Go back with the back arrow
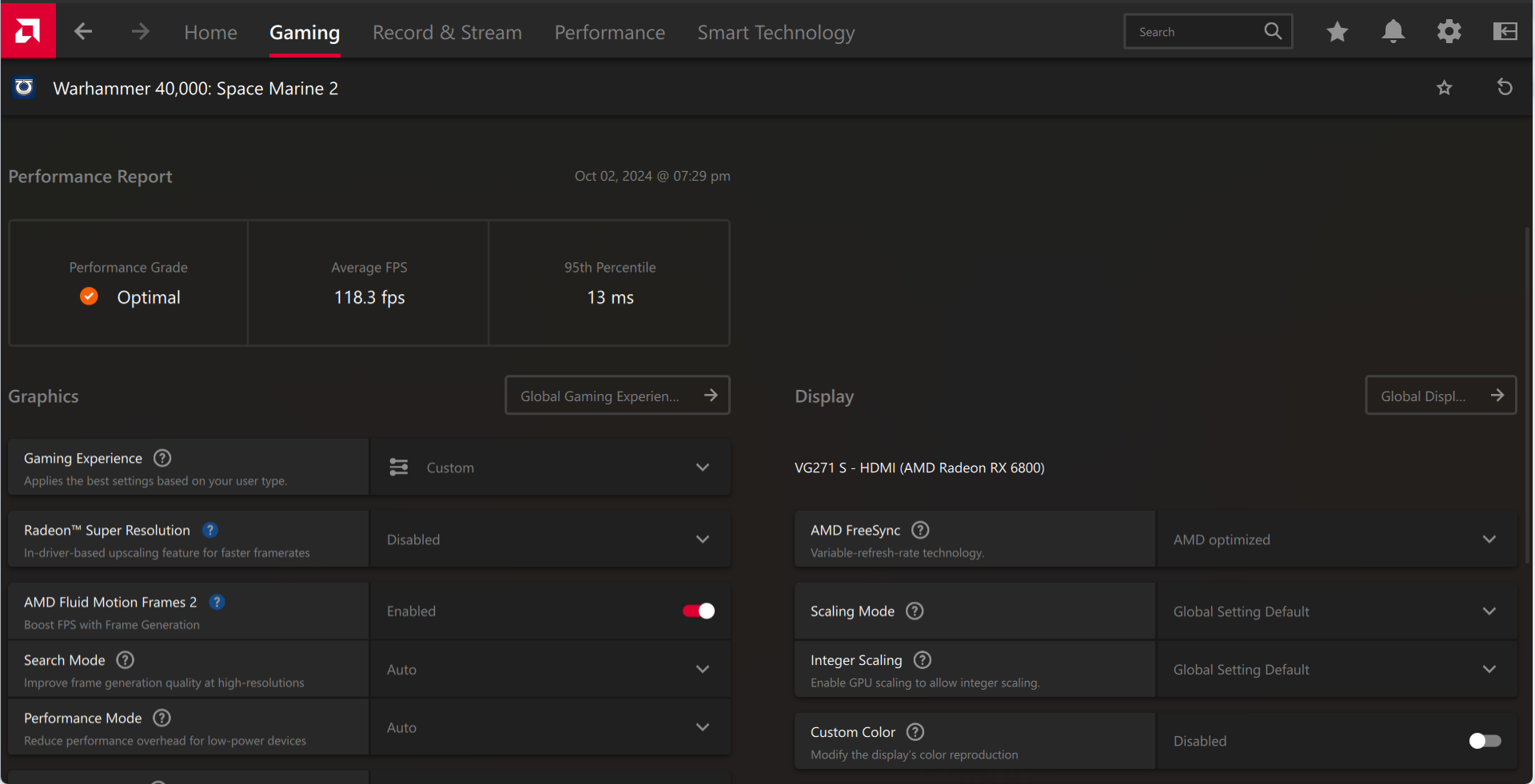Image resolution: width=1535 pixels, height=784 pixels. point(83,32)
